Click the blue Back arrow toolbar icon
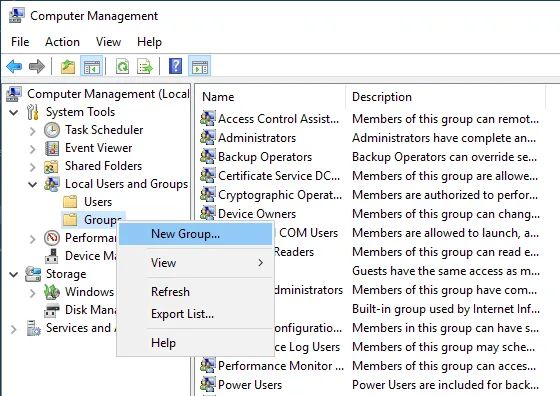The width and height of the screenshot is (560, 396). (14, 66)
